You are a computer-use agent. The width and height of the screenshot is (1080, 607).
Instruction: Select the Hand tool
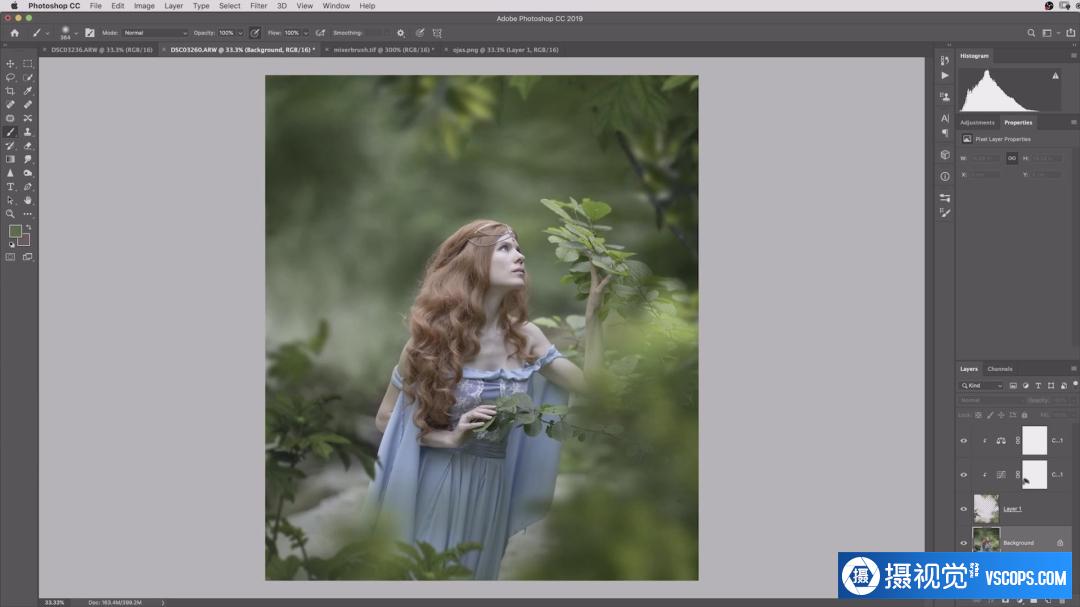pyautogui.click(x=28, y=200)
